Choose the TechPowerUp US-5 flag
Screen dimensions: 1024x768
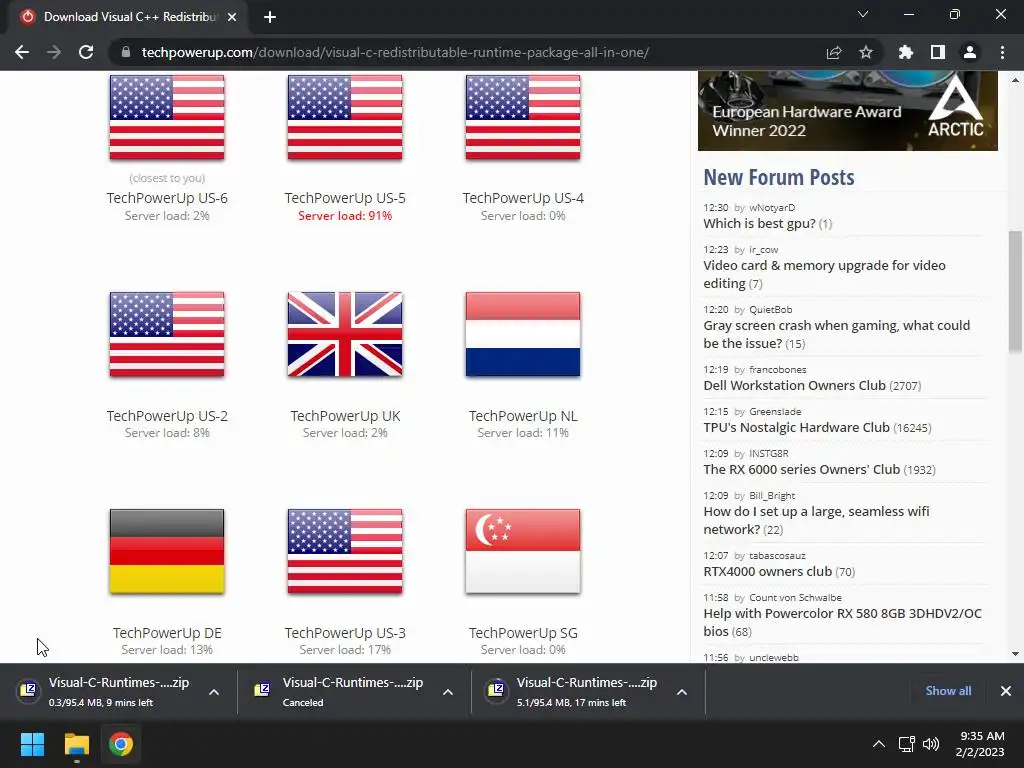point(345,117)
